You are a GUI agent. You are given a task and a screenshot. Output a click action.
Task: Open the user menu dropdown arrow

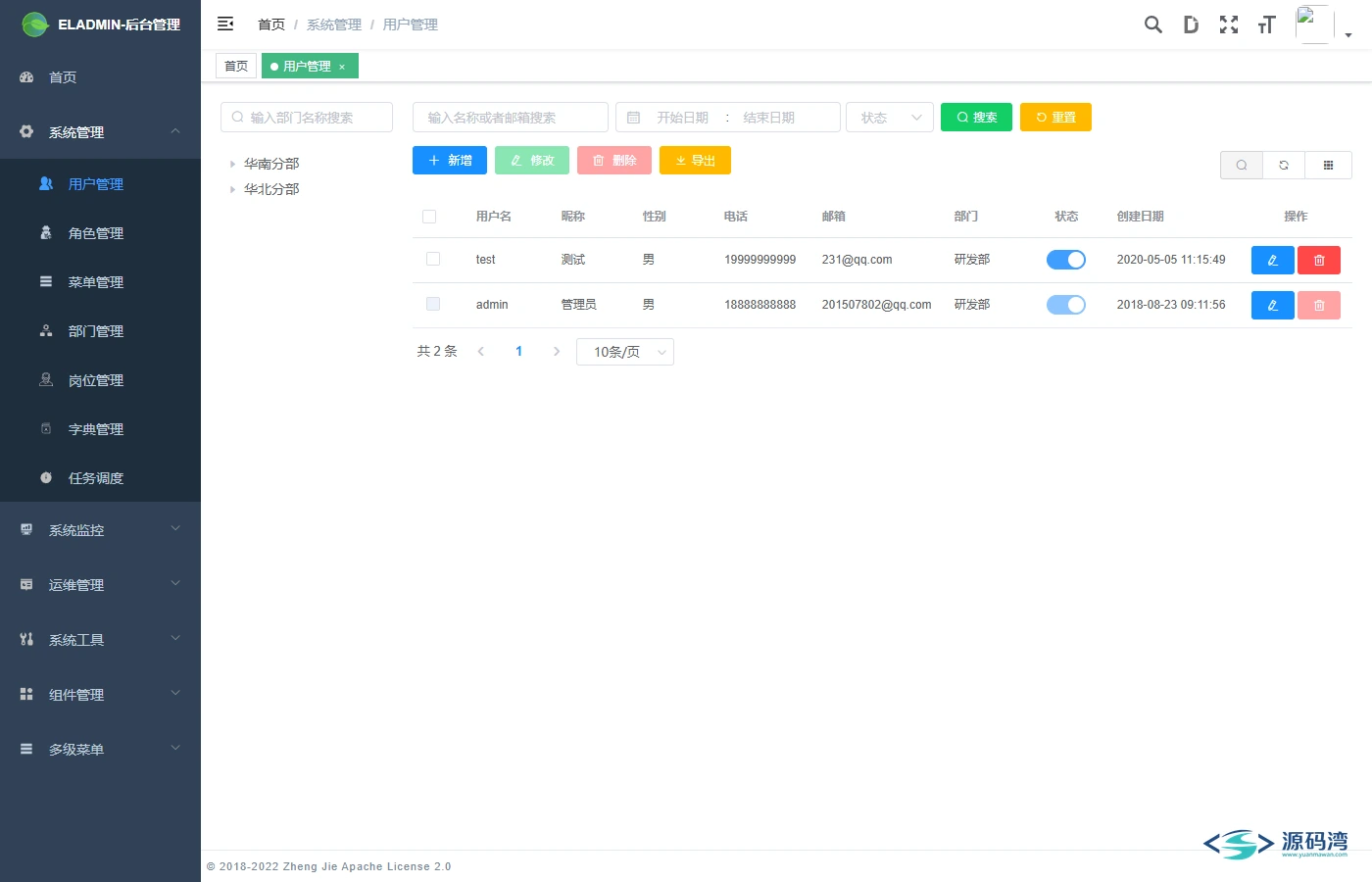[1348, 35]
